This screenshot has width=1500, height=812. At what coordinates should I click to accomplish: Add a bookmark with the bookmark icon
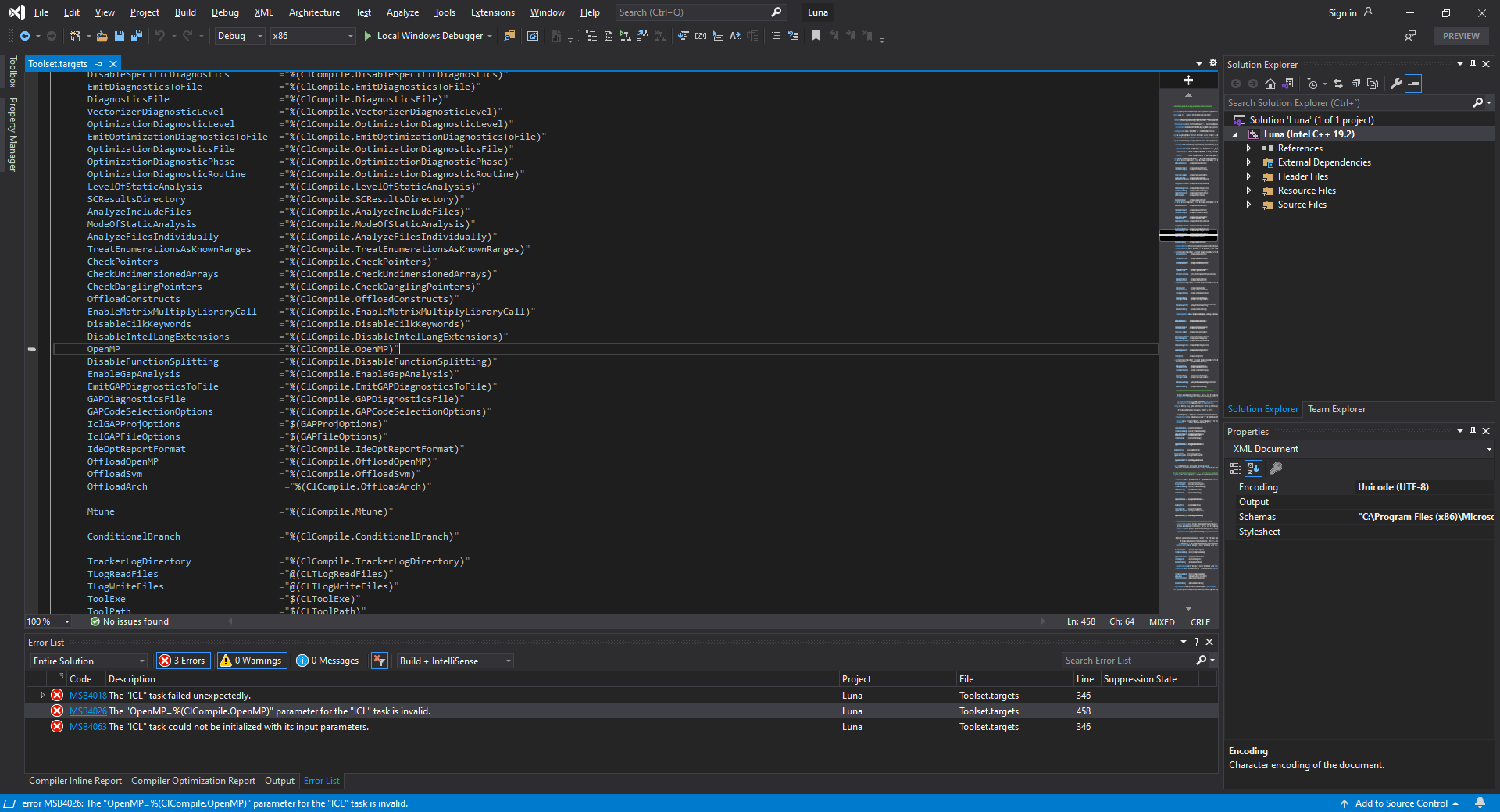pos(816,36)
